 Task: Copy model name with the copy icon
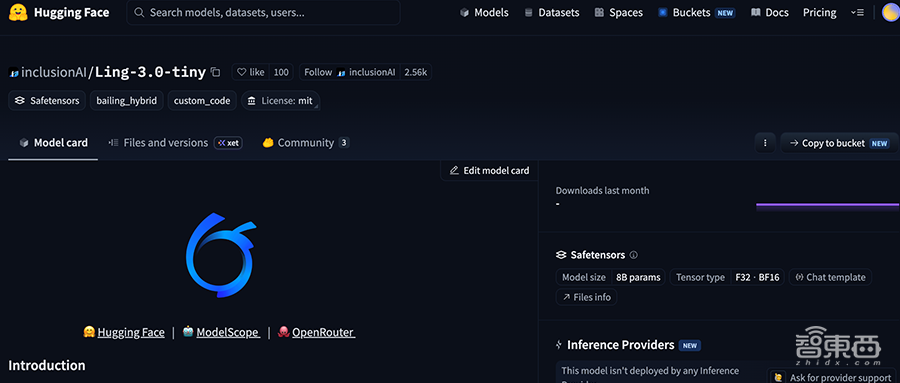(x=215, y=72)
